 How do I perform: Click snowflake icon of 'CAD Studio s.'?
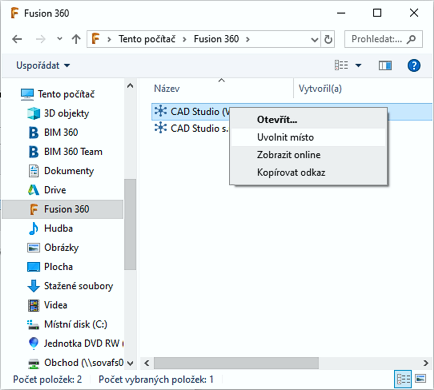(x=160, y=128)
